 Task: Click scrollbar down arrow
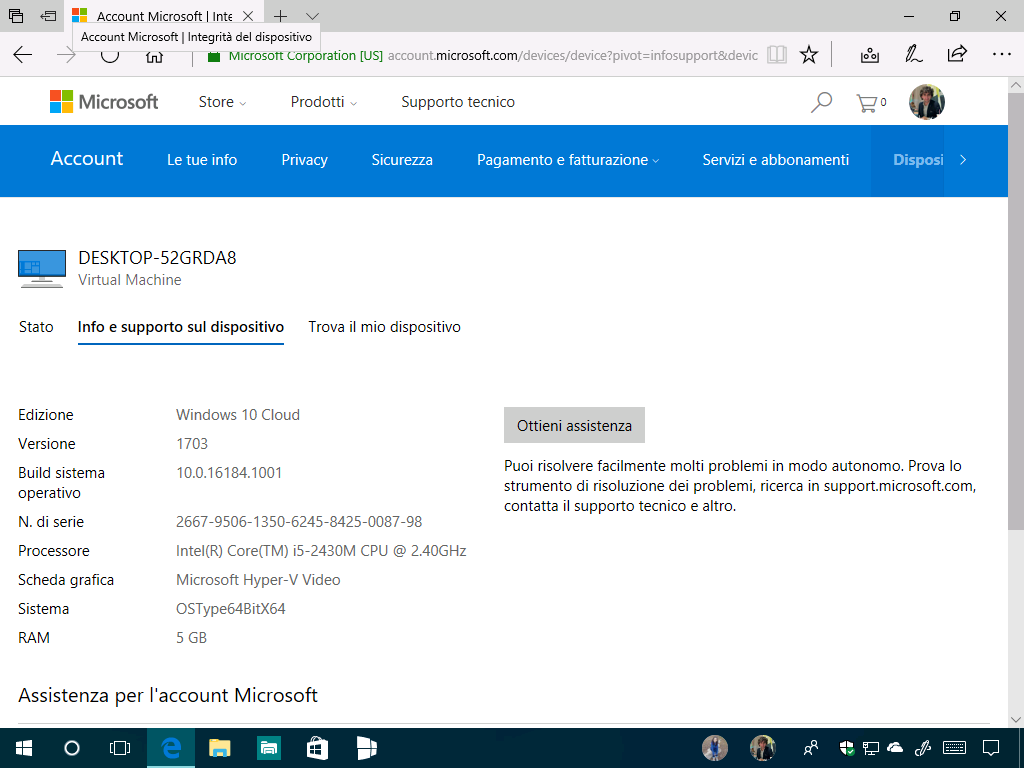(1016, 720)
